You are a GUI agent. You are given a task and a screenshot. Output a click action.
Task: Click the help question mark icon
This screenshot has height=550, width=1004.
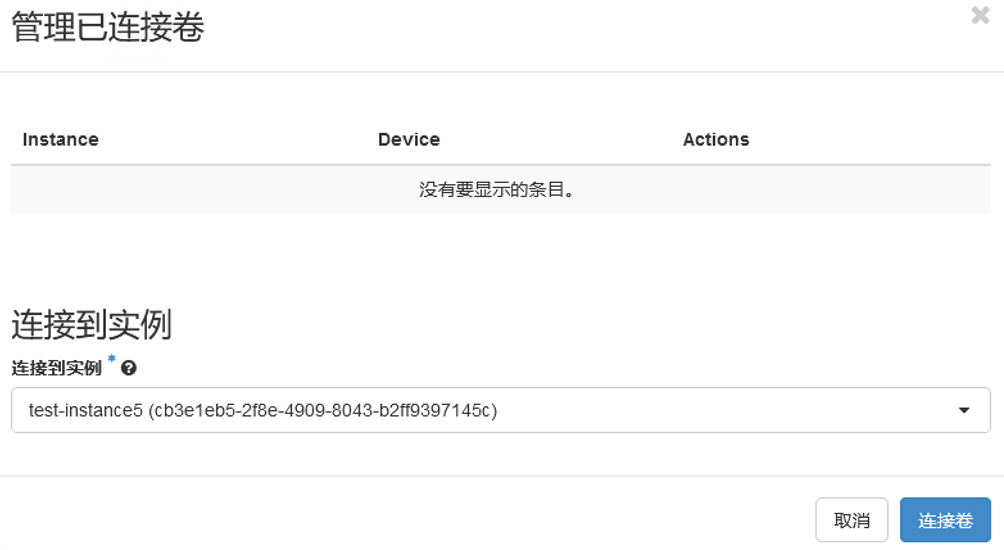click(x=129, y=368)
